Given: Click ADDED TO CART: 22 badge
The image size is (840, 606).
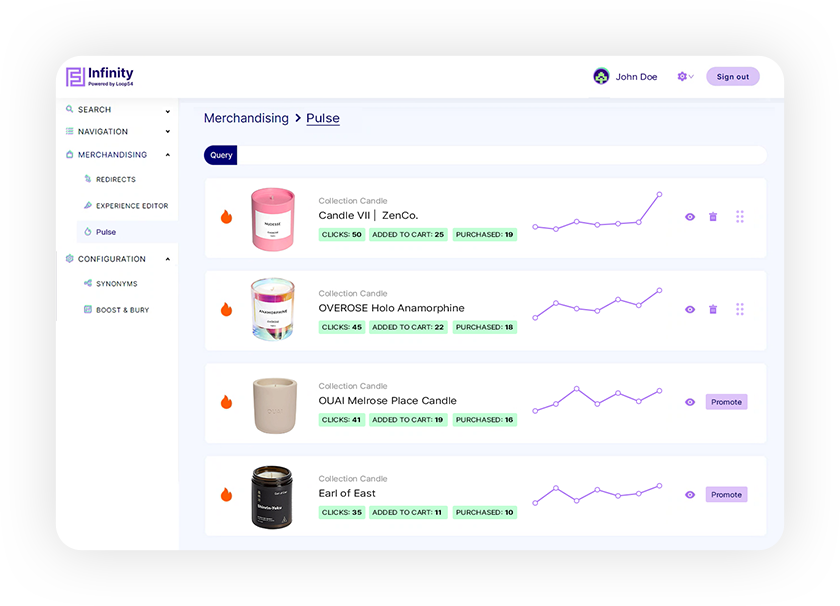Looking at the screenshot, I should coord(408,327).
